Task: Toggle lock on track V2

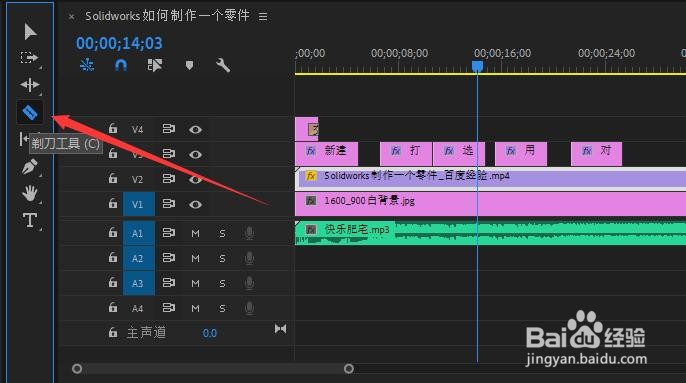Action: point(113,179)
